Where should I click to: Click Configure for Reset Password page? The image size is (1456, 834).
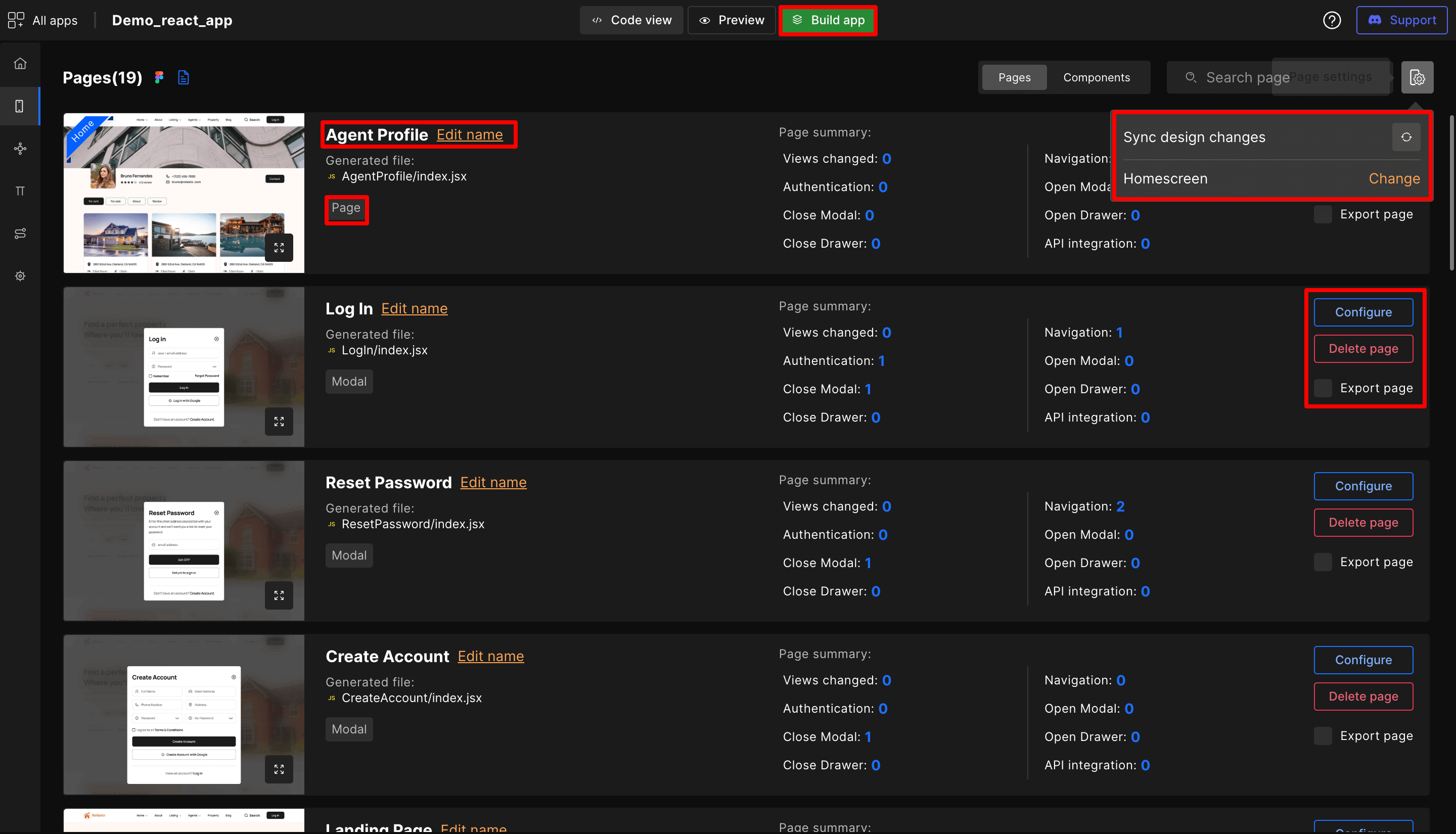tap(1362, 486)
